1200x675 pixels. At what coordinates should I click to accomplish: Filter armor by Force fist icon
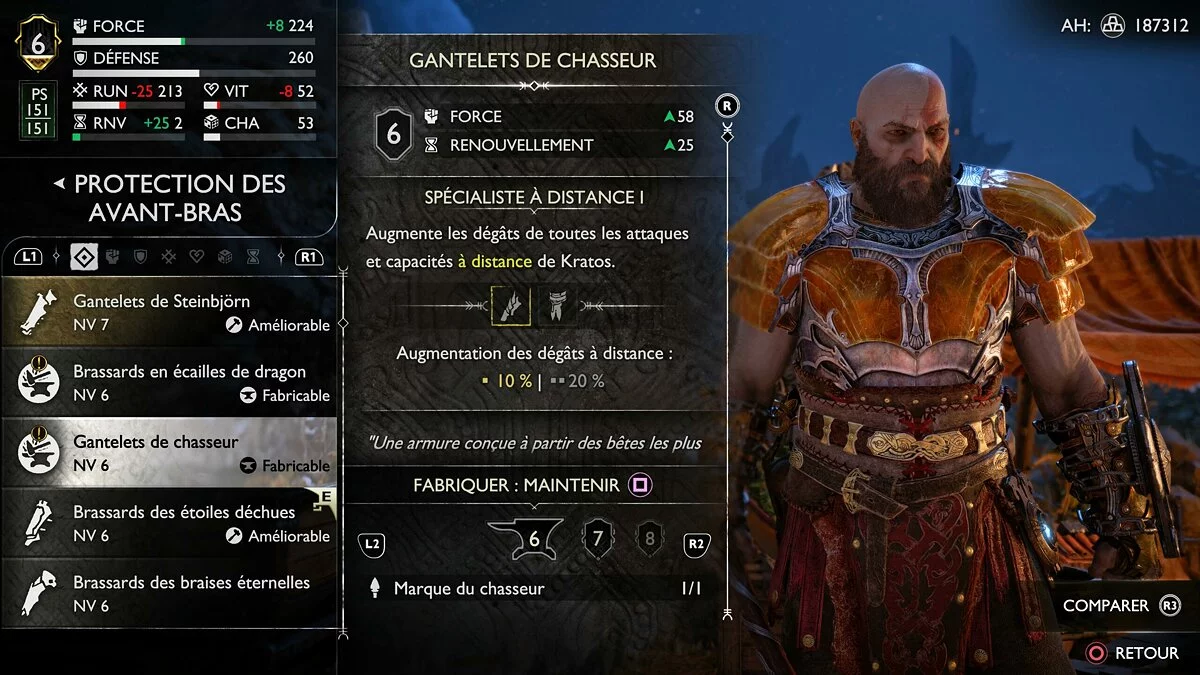point(113,258)
